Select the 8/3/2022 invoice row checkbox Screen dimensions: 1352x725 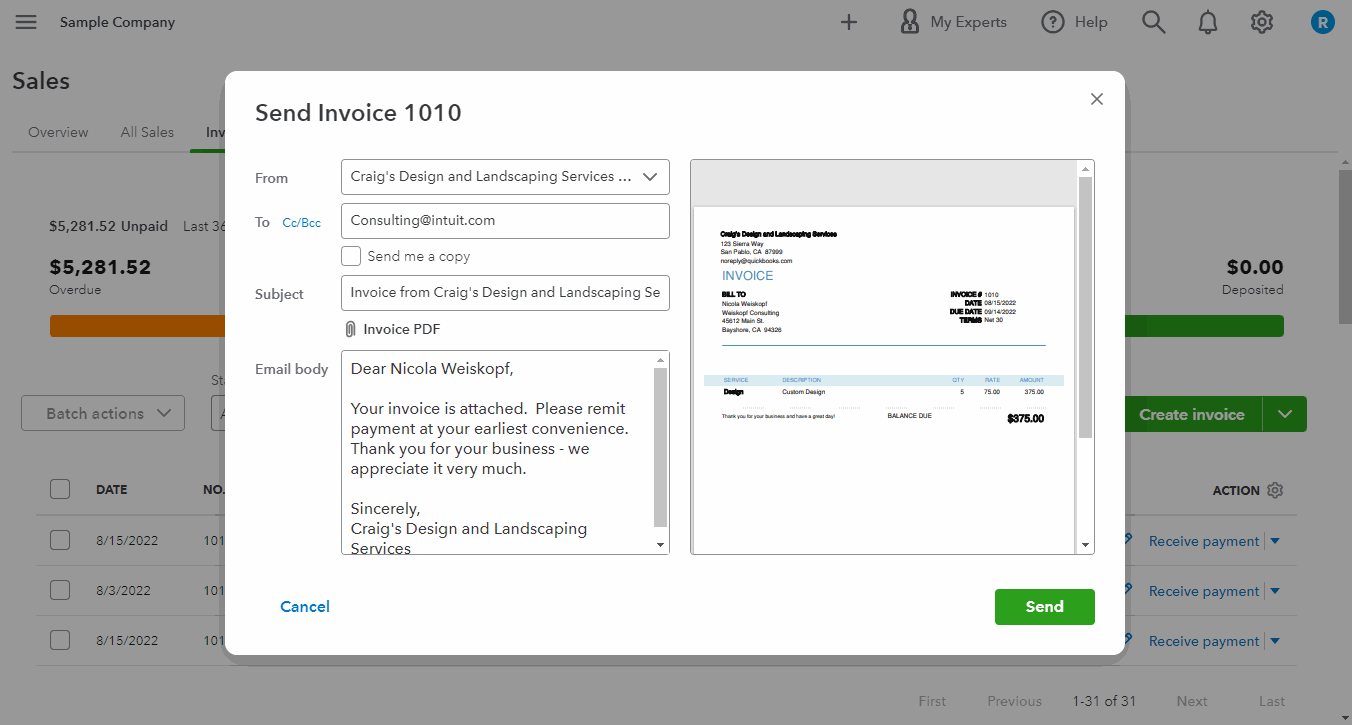click(60, 590)
